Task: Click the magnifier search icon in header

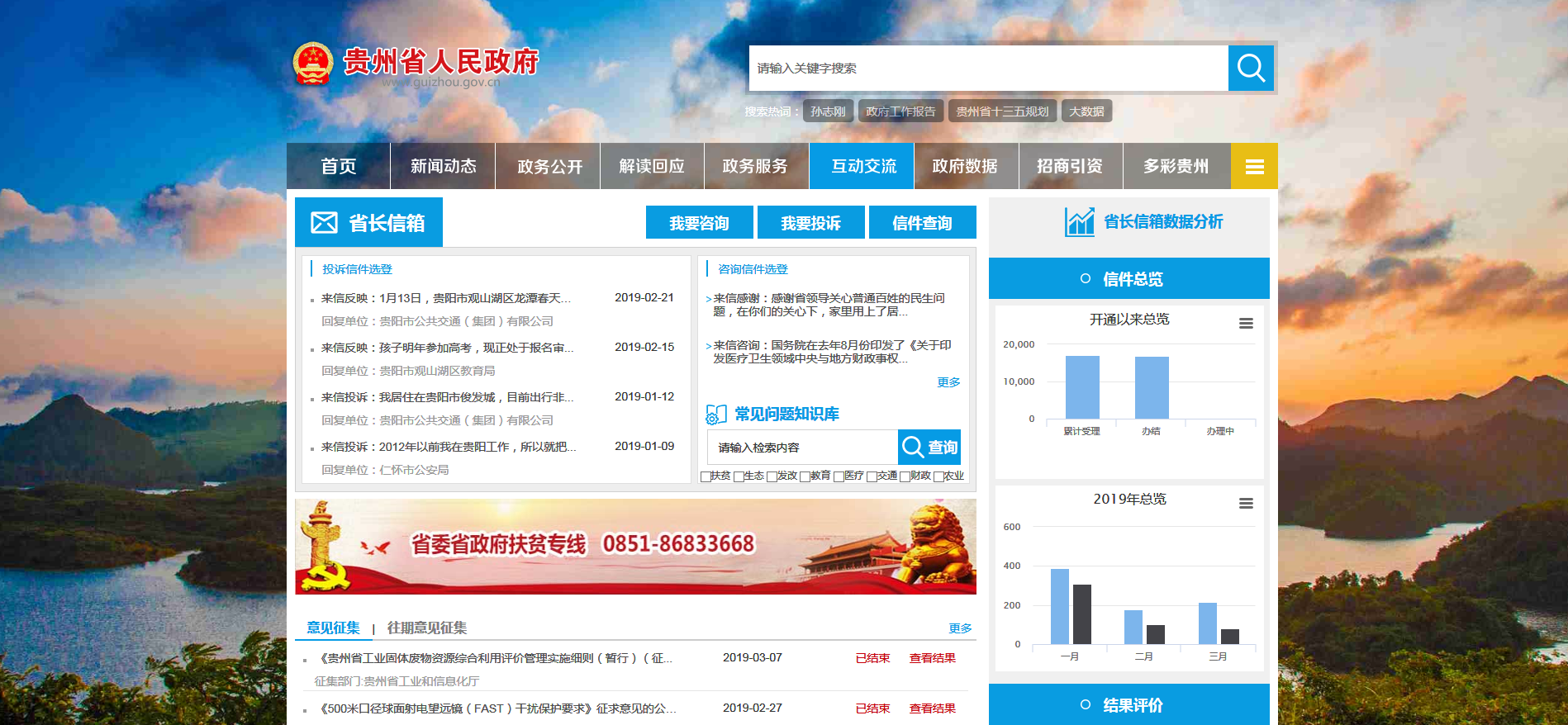Action: [1251, 68]
